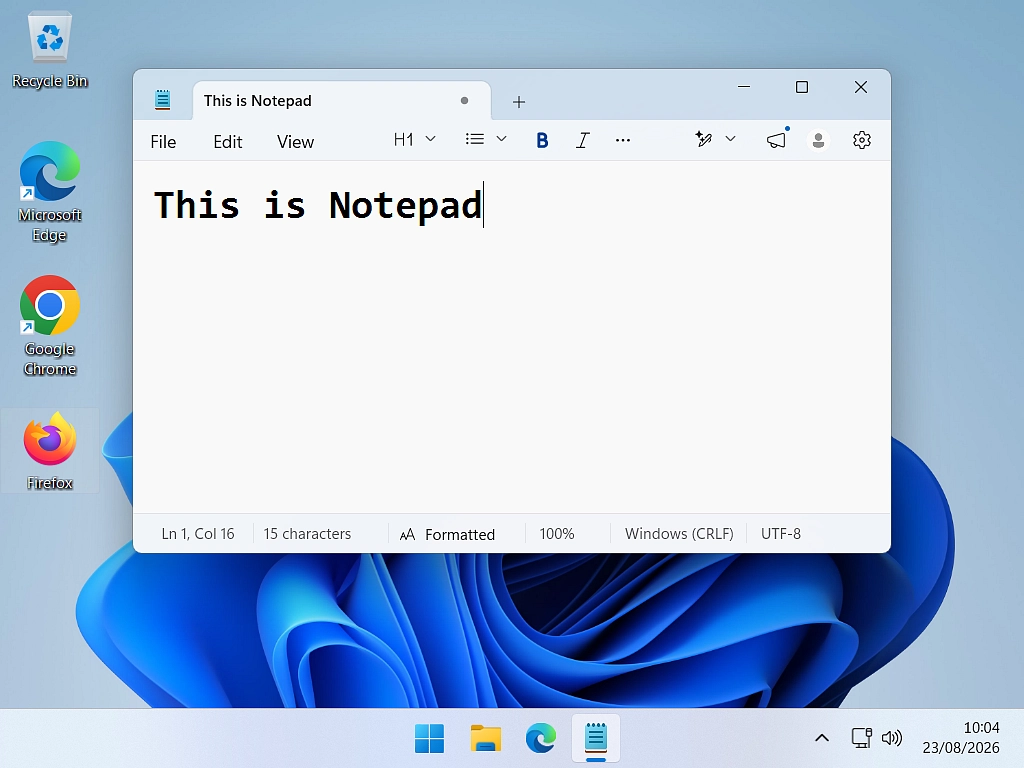
Task: Click the UTF-8 encoding entry
Action: pos(780,534)
